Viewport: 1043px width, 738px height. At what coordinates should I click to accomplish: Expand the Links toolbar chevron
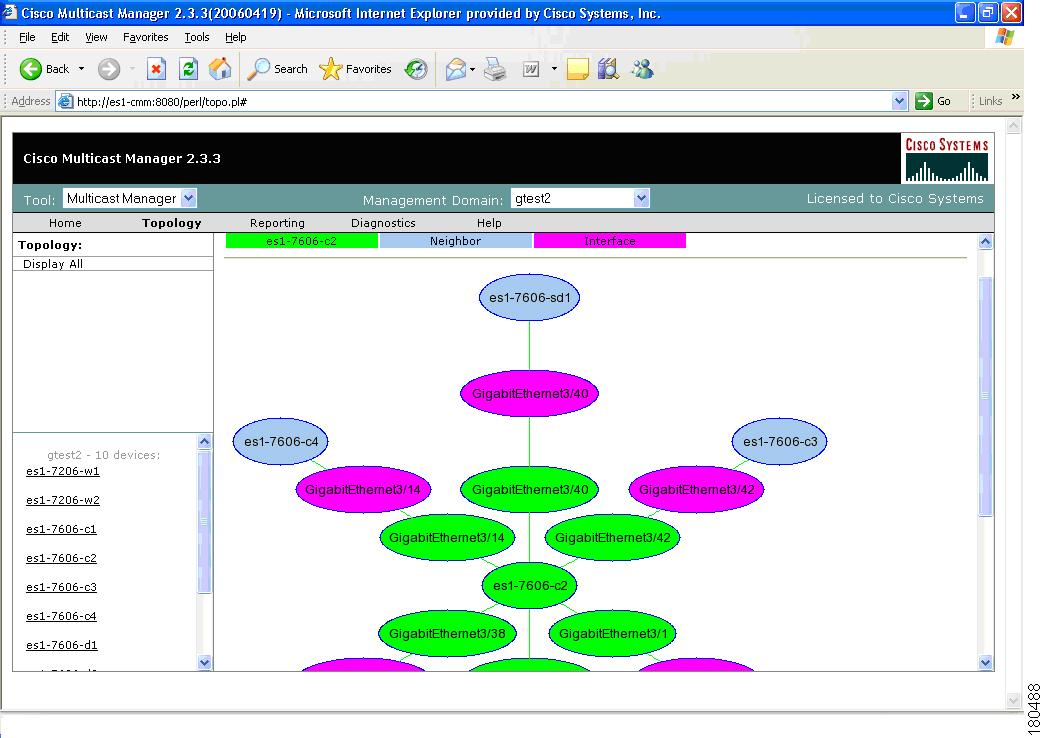click(1016, 97)
